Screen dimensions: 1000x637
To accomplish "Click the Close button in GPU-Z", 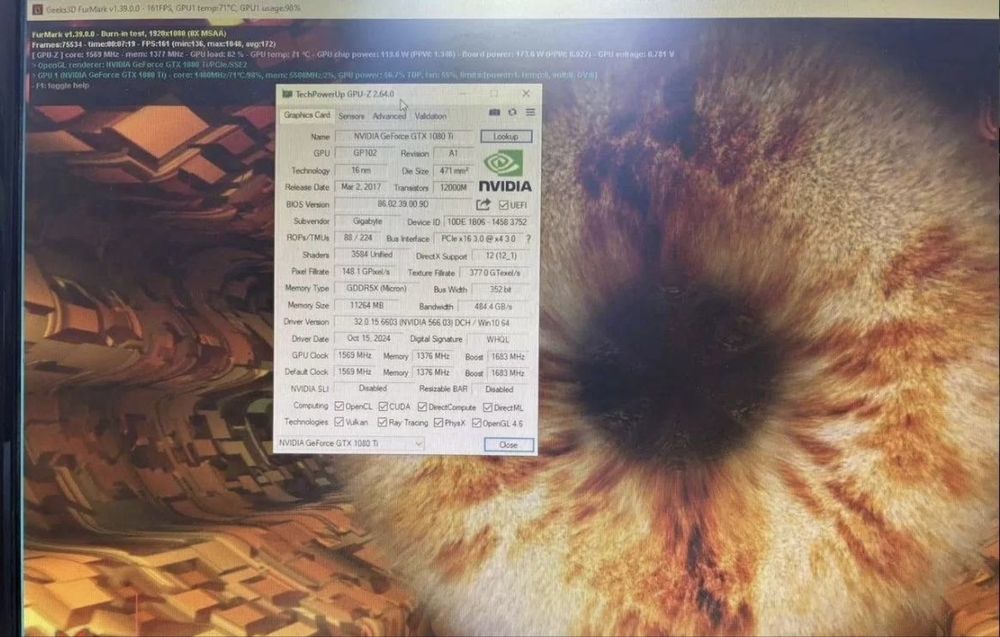I will (x=508, y=444).
